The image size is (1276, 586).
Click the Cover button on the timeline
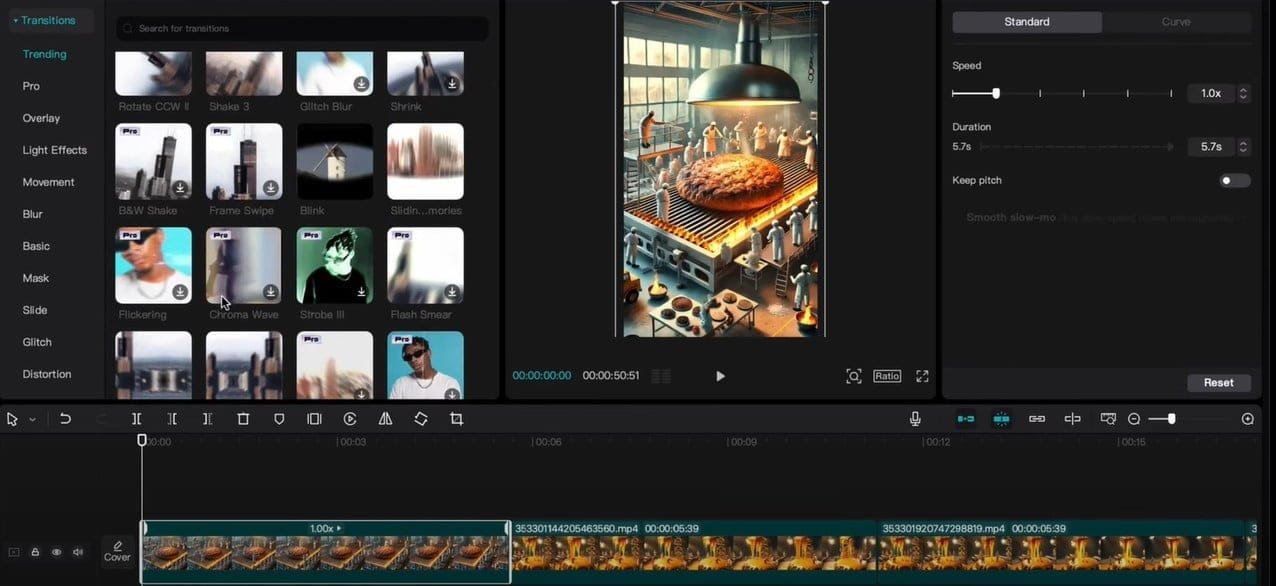(117, 551)
